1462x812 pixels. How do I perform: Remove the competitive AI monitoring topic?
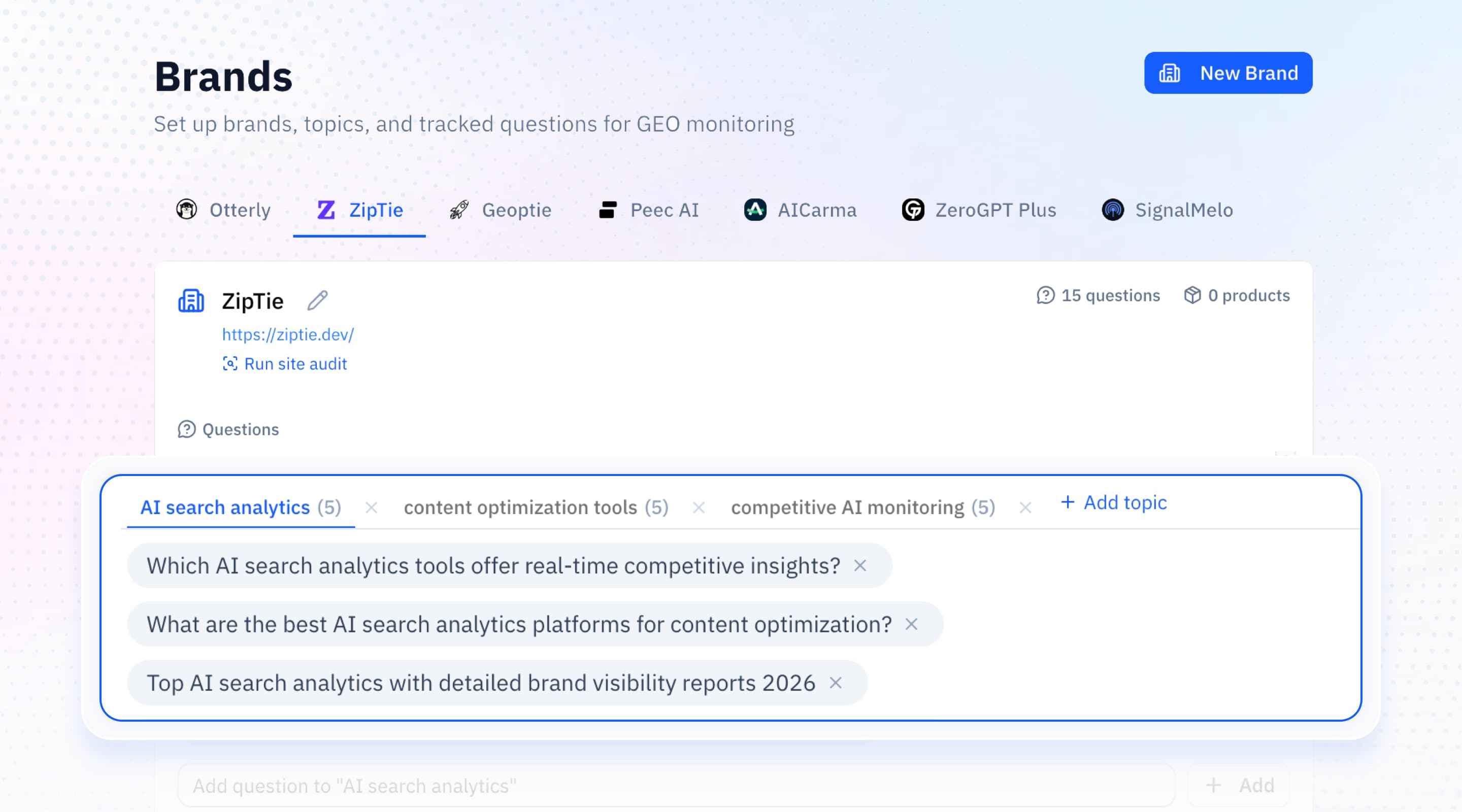point(1025,508)
